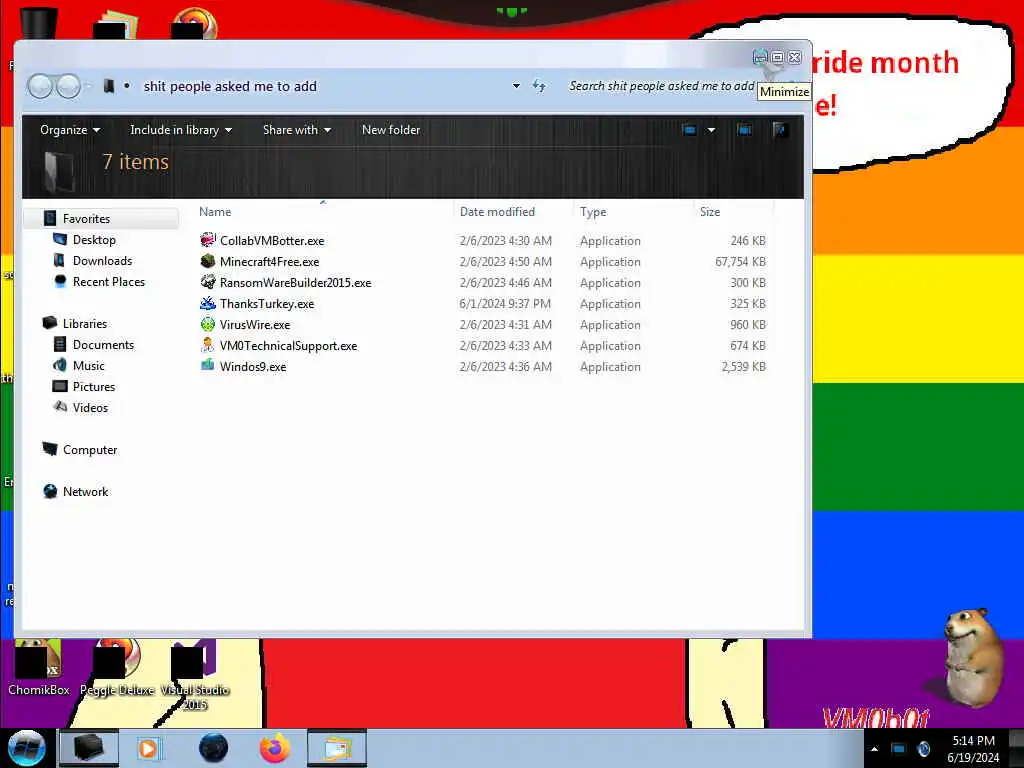This screenshot has width=1024, height=768.
Task: Select Pictures library in navigation pane
Action: [94, 386]
